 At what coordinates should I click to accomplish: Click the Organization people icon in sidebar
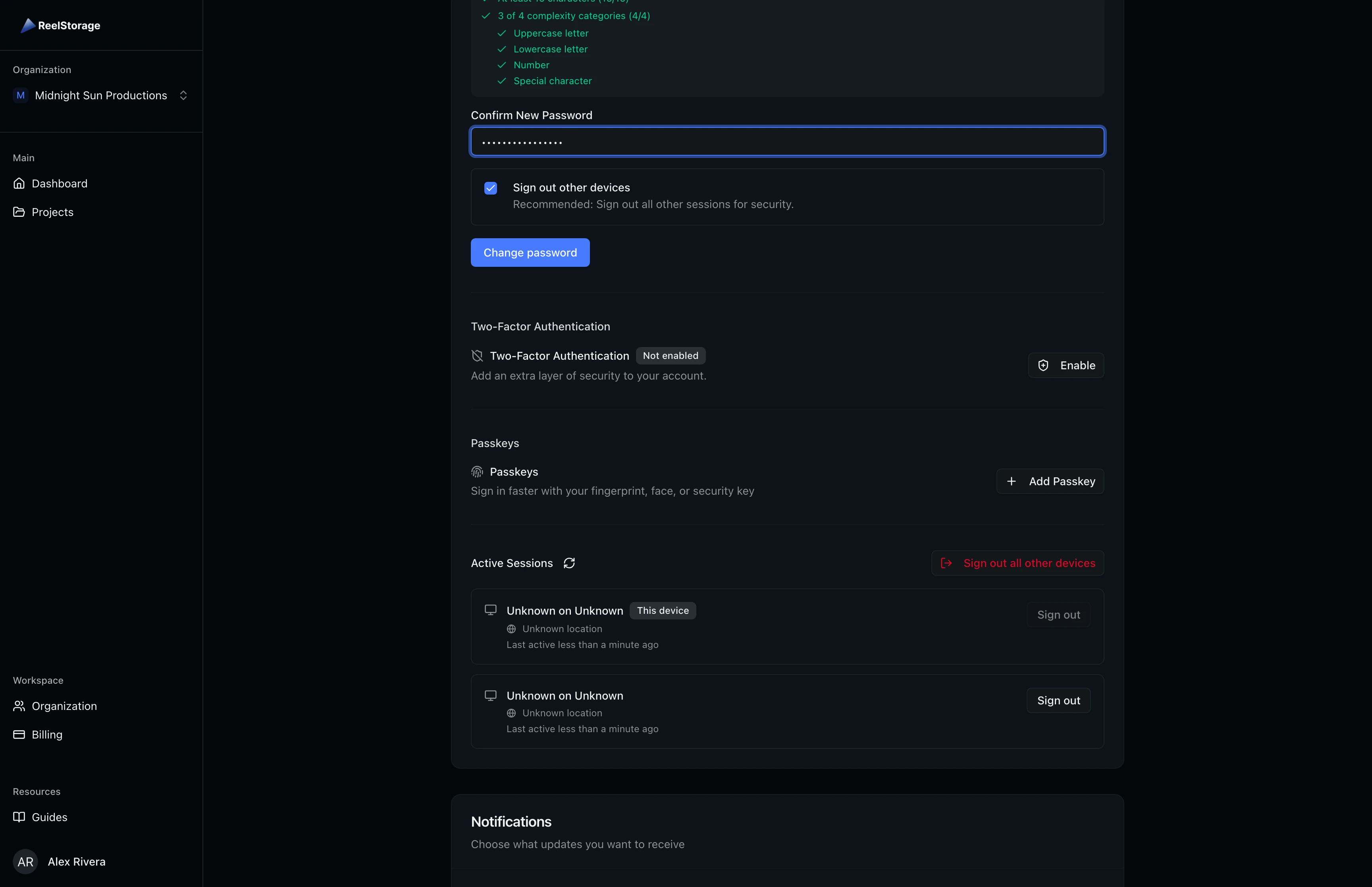pos(19,706)
